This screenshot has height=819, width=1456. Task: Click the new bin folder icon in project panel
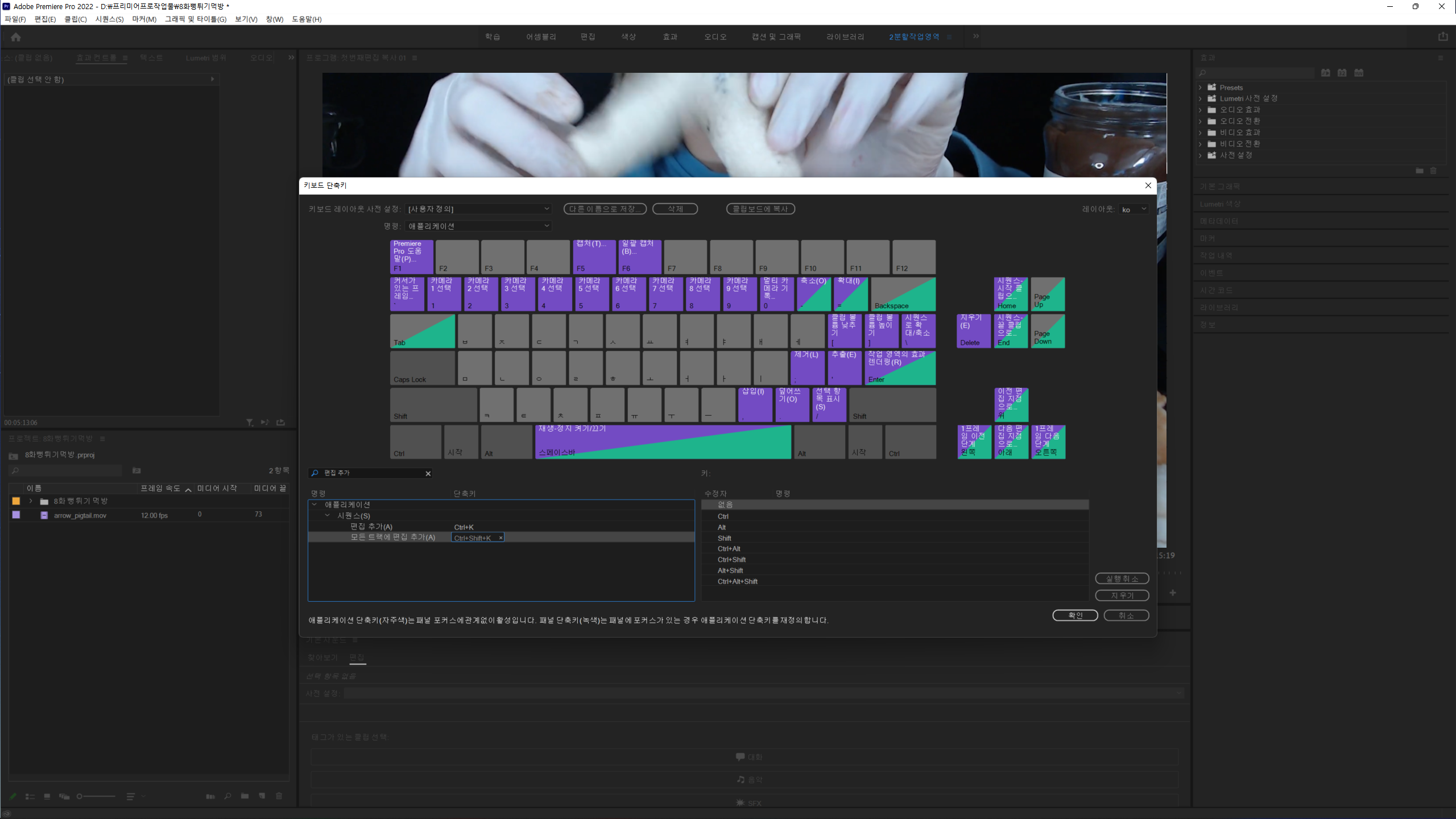pyautogui.click(x=245, y=796)
